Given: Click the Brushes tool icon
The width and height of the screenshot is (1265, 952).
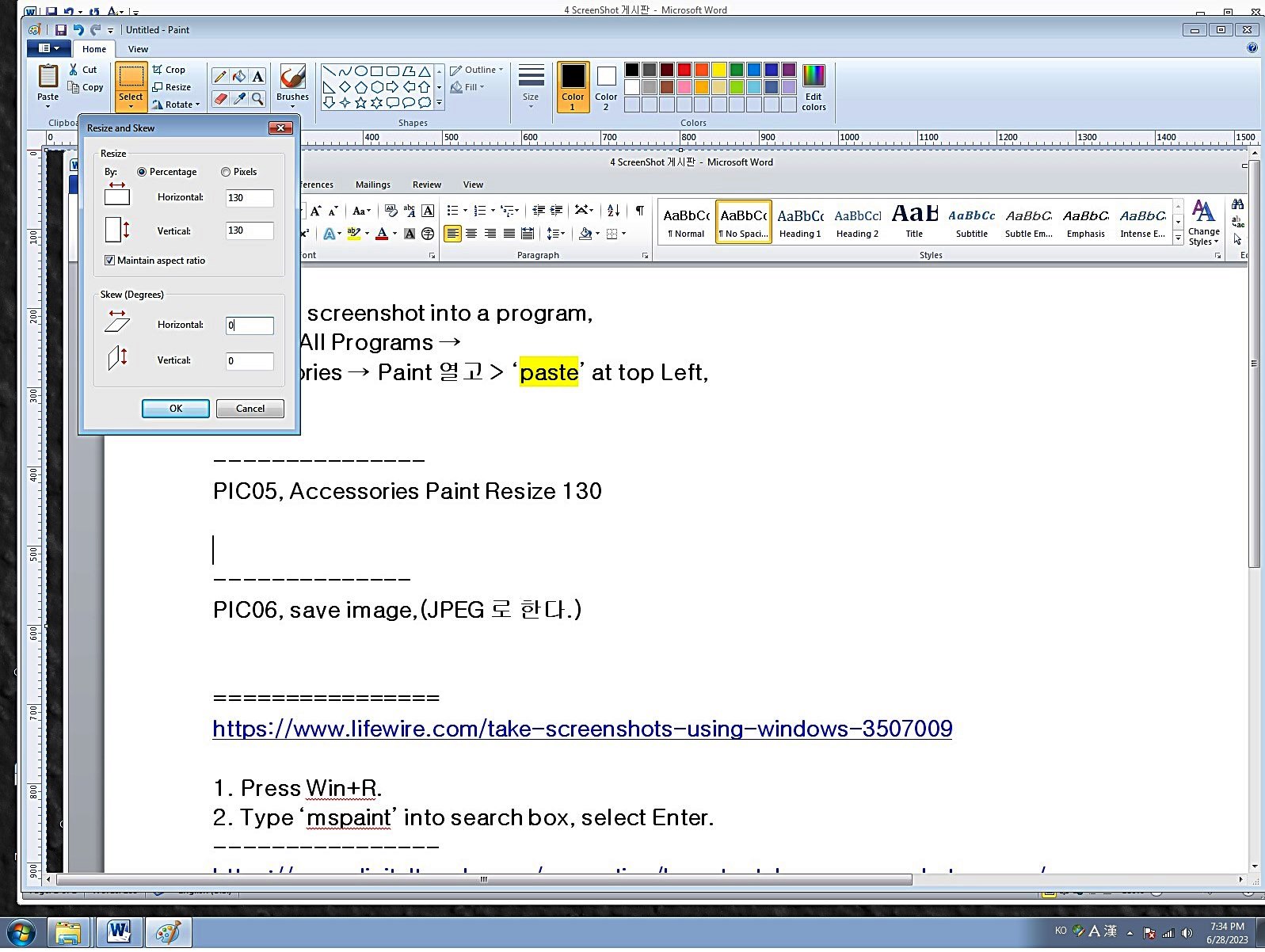Looking at the screenshot, I should 292,78.
